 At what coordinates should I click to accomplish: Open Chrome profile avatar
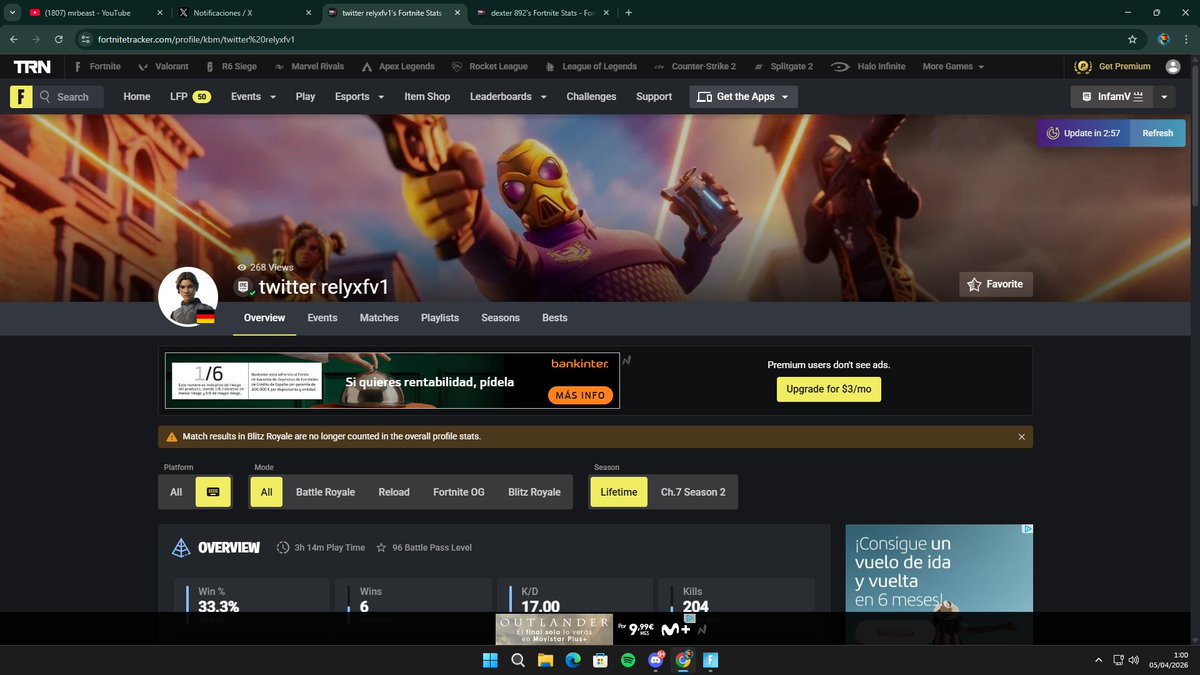coord(1163,39)
